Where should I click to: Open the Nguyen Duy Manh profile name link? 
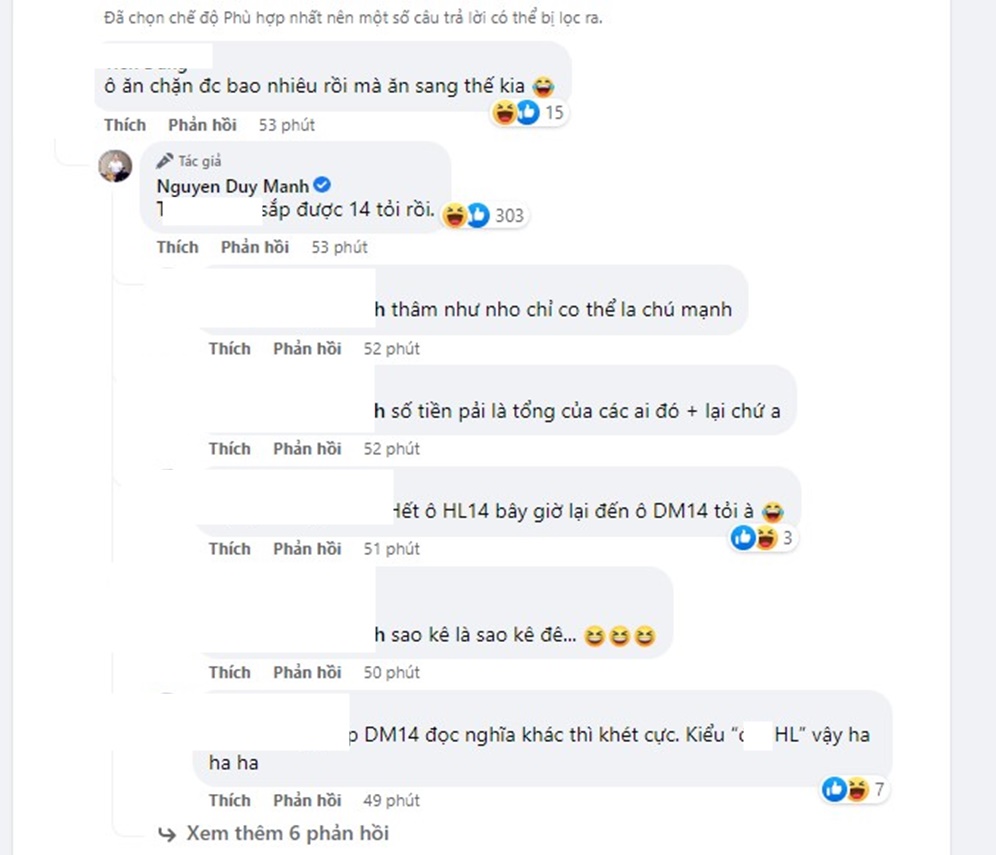[x=232, y=186]
